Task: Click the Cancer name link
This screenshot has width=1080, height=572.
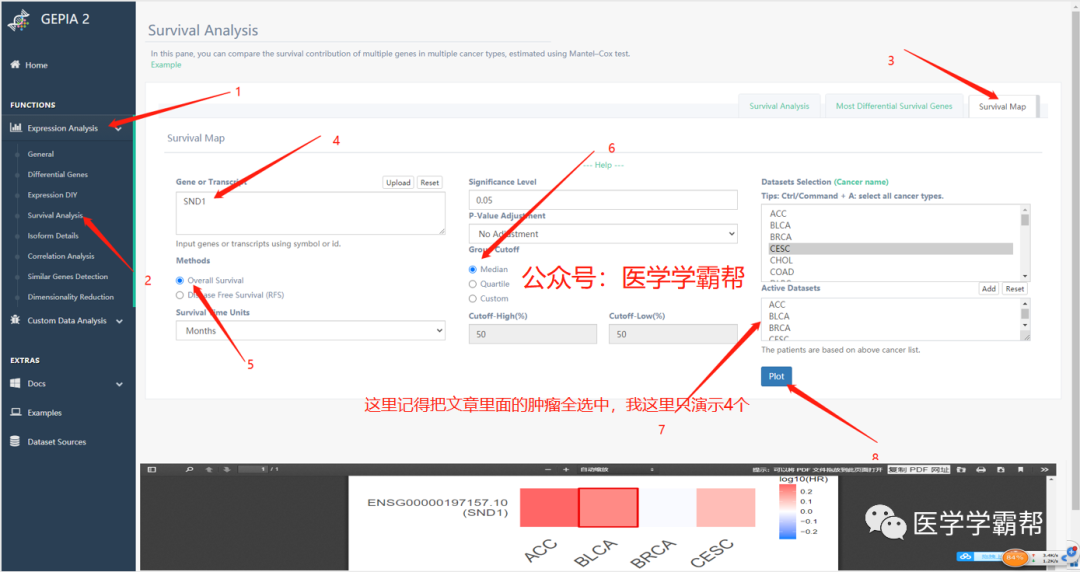Action: (x=861, y=182)
